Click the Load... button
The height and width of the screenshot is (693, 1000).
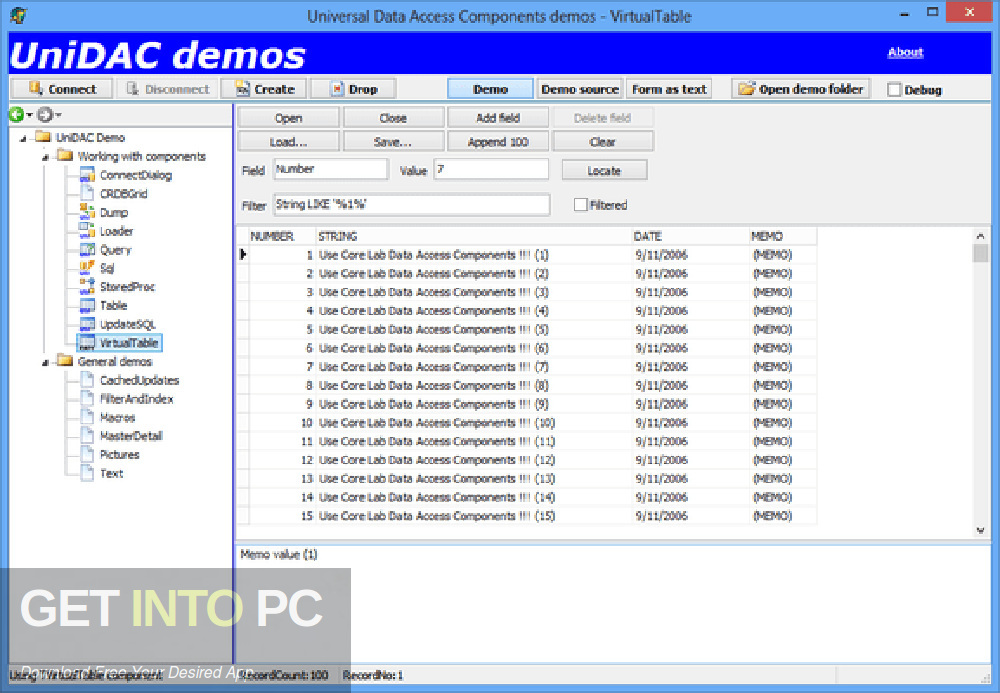coord(288,142)
